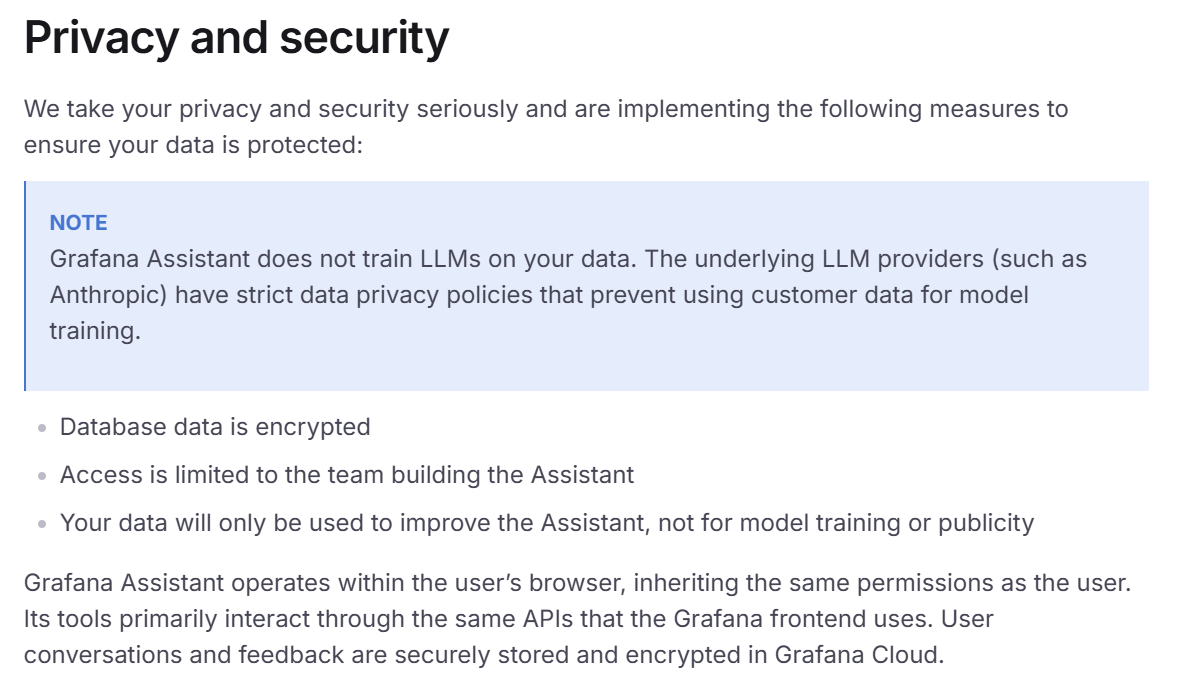Screen dimensions: 1197x681
Task: Click the "Privacy and security" heading
Action: click(236, 39)
